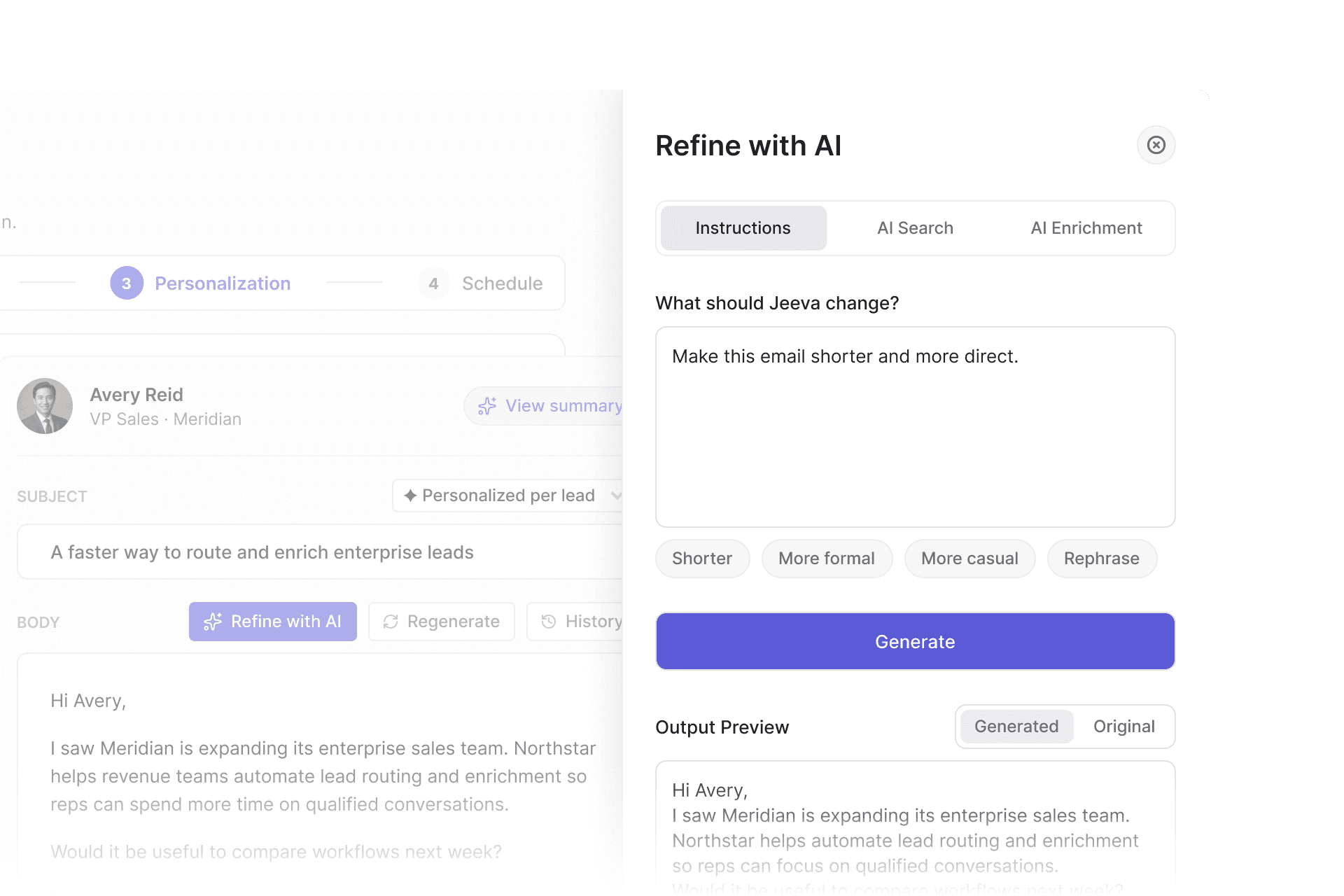
Task: Open View summary for Avery Reid
Action: pos(544,406)
